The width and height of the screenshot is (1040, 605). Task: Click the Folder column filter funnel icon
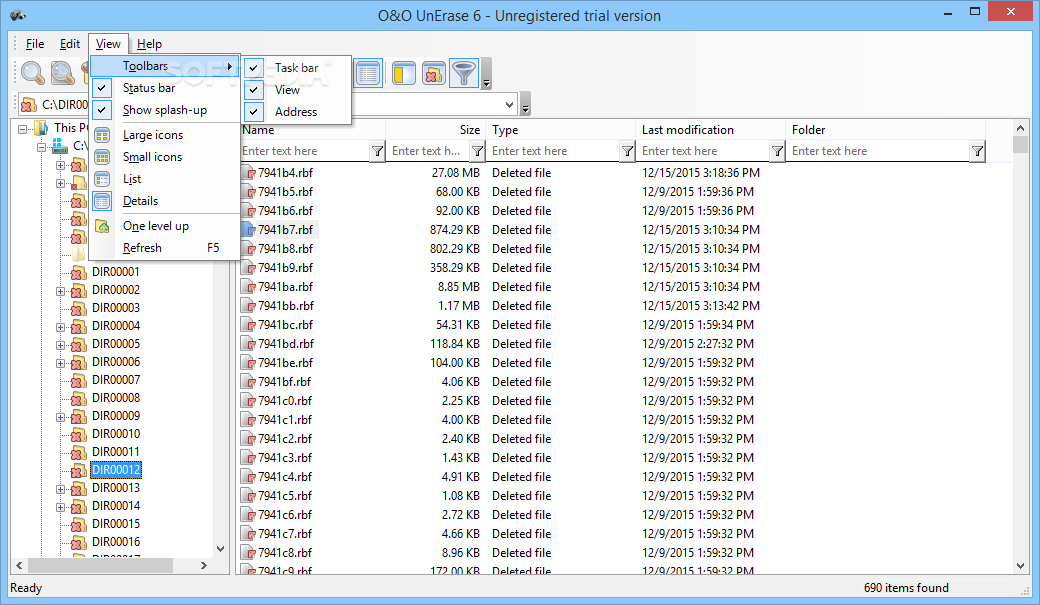tap(978, 151)
